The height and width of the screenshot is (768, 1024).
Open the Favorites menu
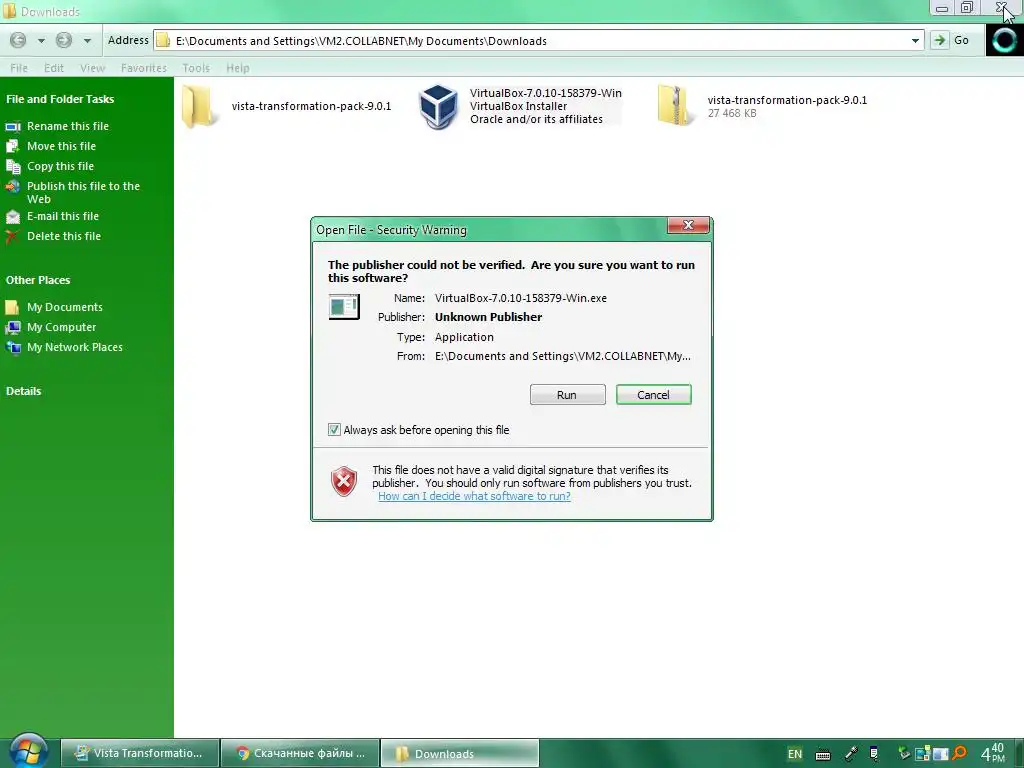144,68
